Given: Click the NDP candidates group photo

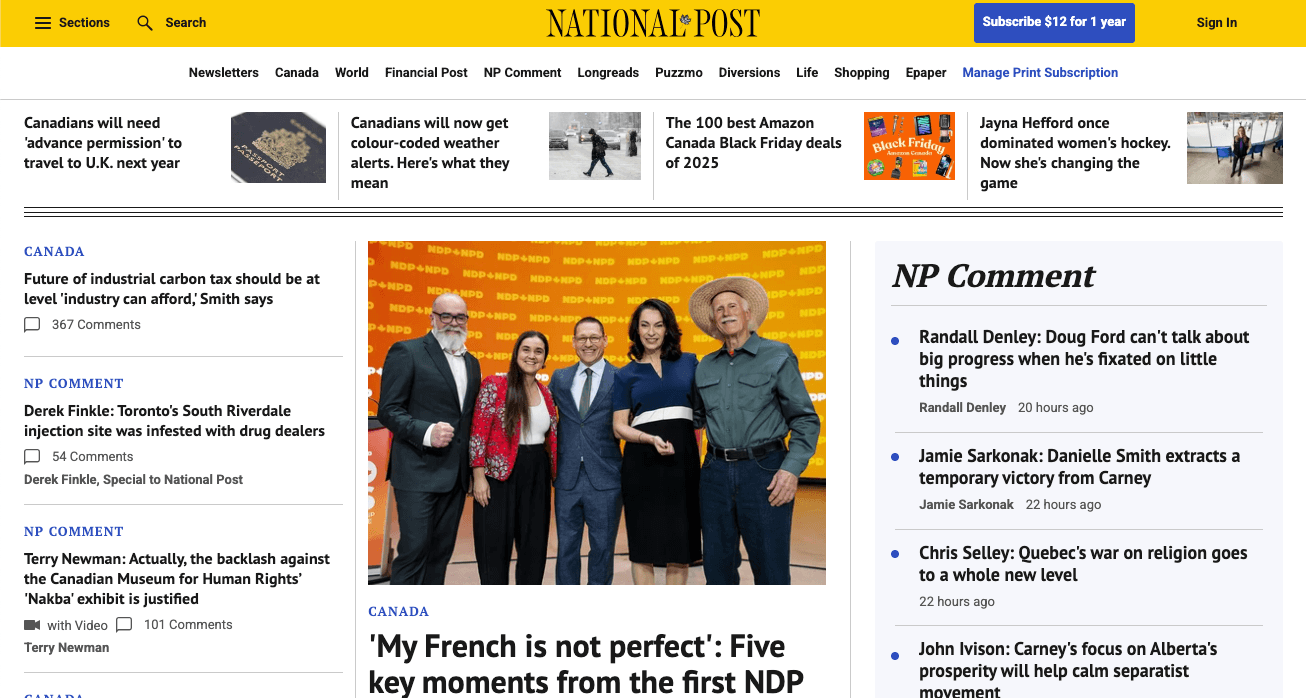Looking at the screenshot, I should (x=597, y=412).
